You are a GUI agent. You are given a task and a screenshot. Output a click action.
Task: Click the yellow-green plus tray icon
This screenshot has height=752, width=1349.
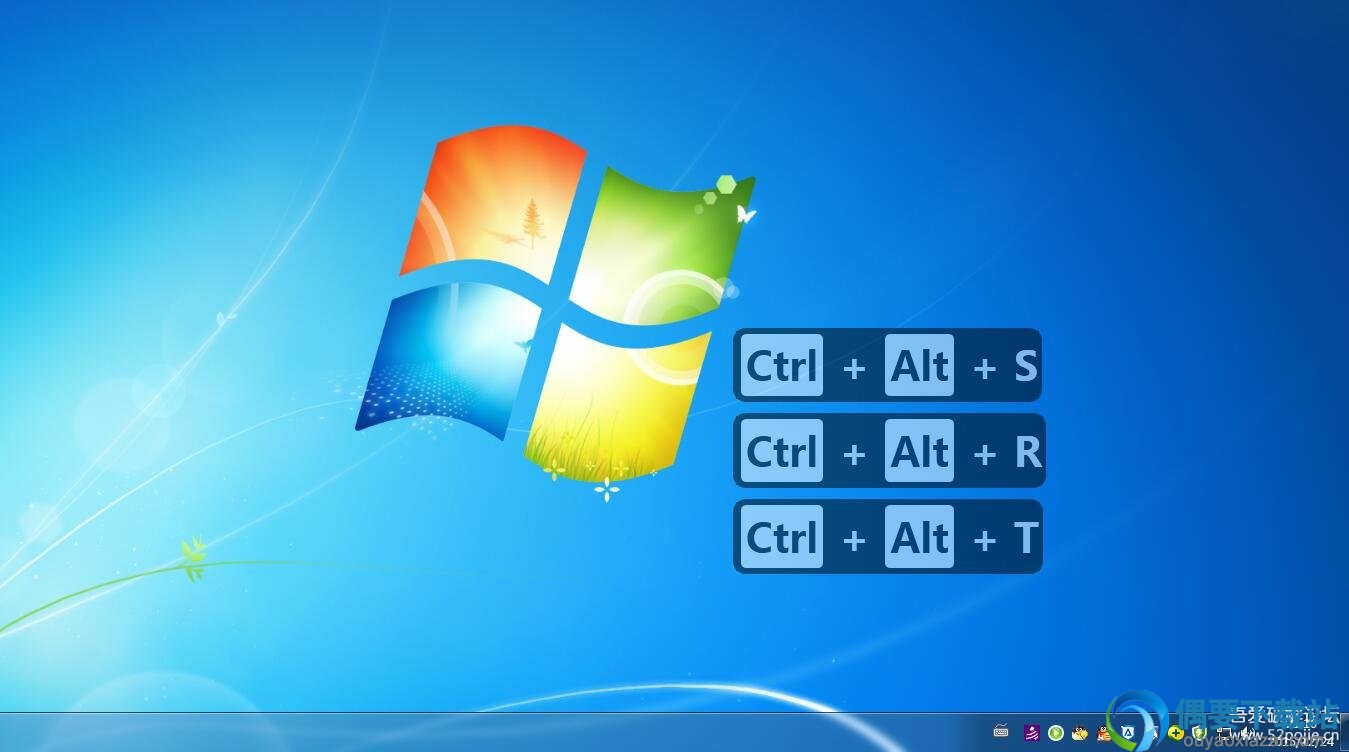click(x=1176, y=733)
